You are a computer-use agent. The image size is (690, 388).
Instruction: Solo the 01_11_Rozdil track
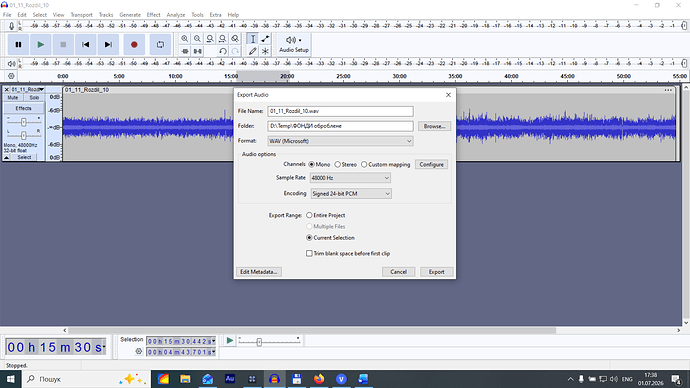coord(34,98)
